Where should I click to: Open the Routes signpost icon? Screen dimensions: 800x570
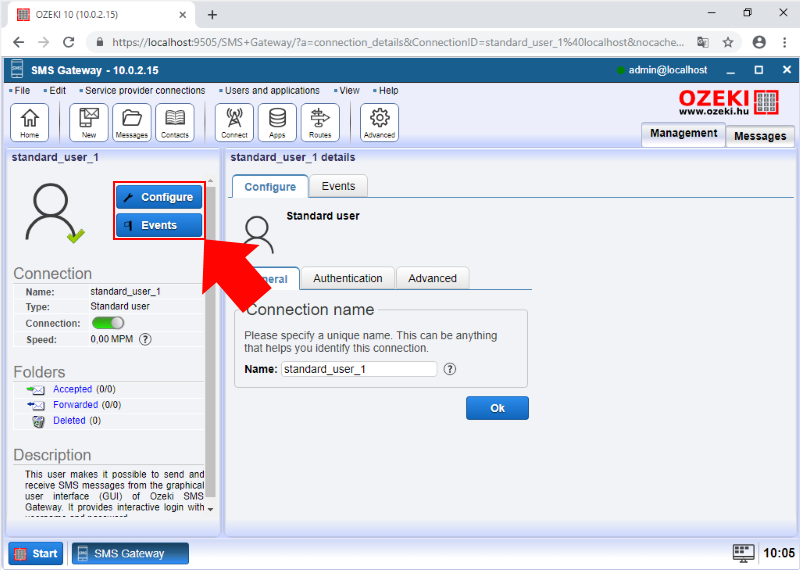click(320, 122)
